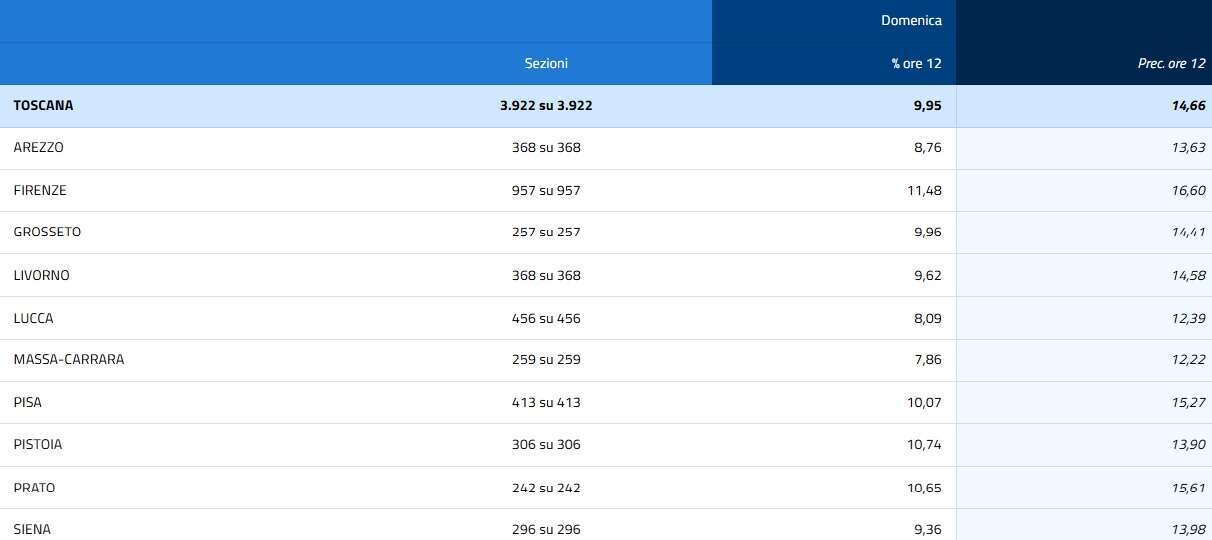1212x540 pixels.
Task: Click the 957 su 957 sections value
Action: point(546,190)
